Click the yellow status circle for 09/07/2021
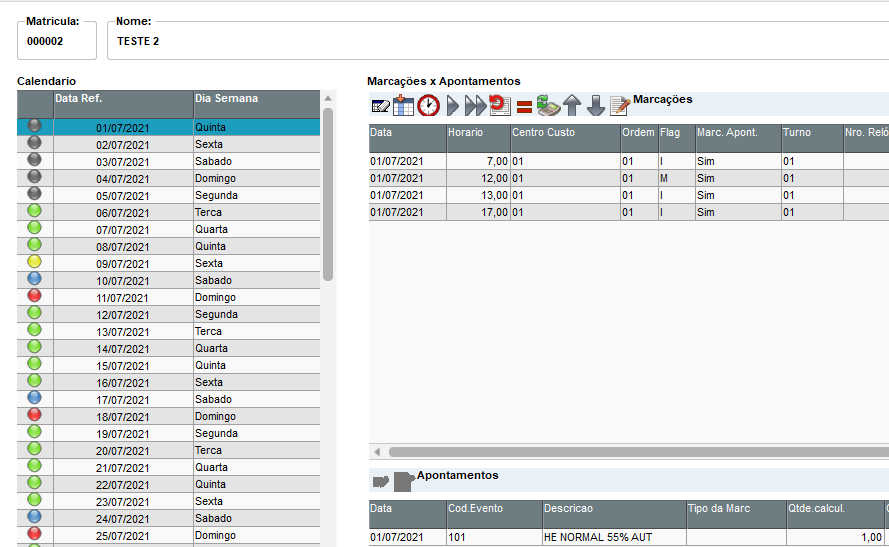The height and width of the screenshot is (547, 889). point(35,262)
